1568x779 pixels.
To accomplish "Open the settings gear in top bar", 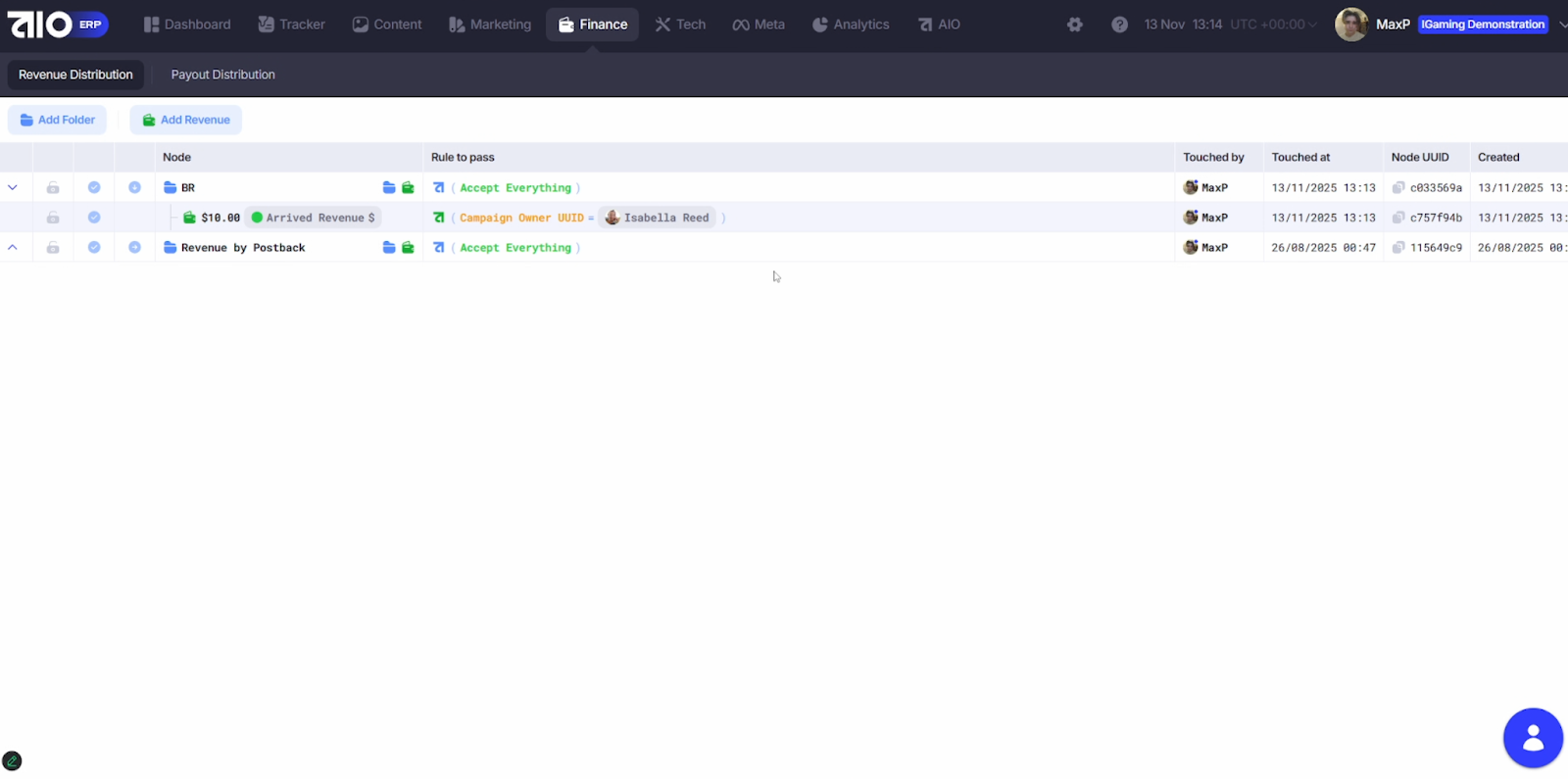I will [1075, 24].
